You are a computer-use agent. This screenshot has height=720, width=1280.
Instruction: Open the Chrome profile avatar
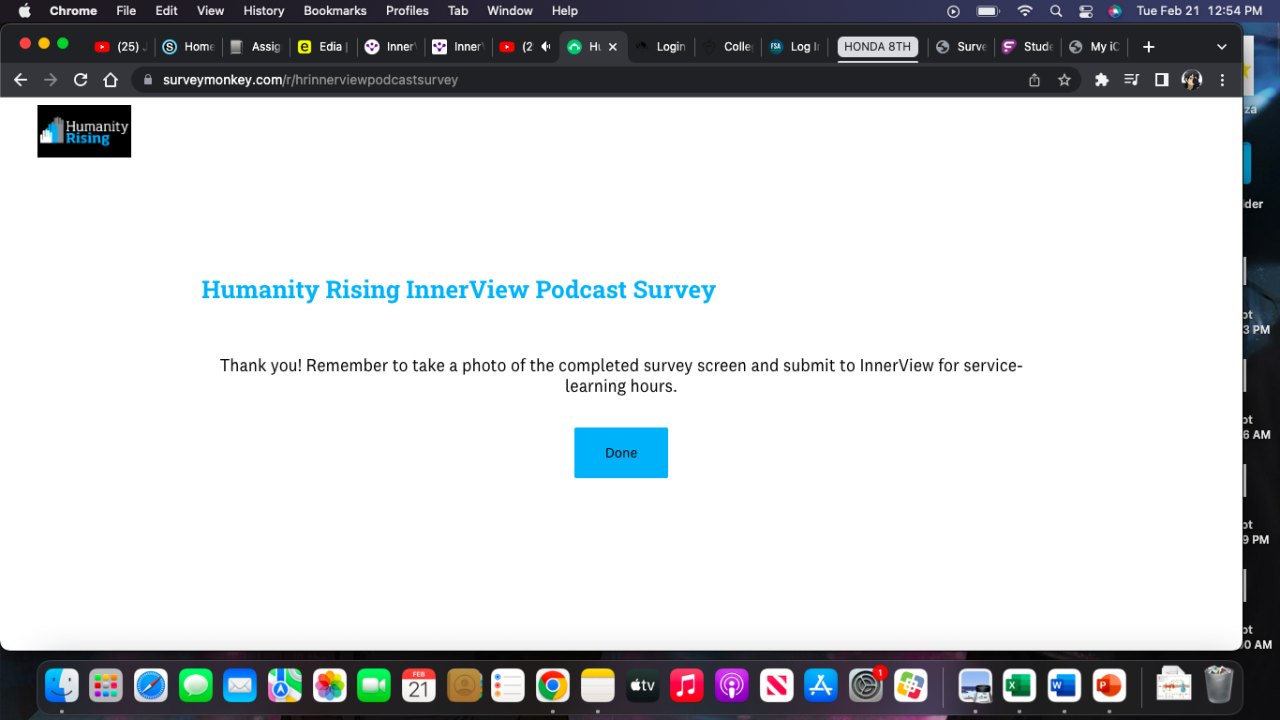(1191, 80)
